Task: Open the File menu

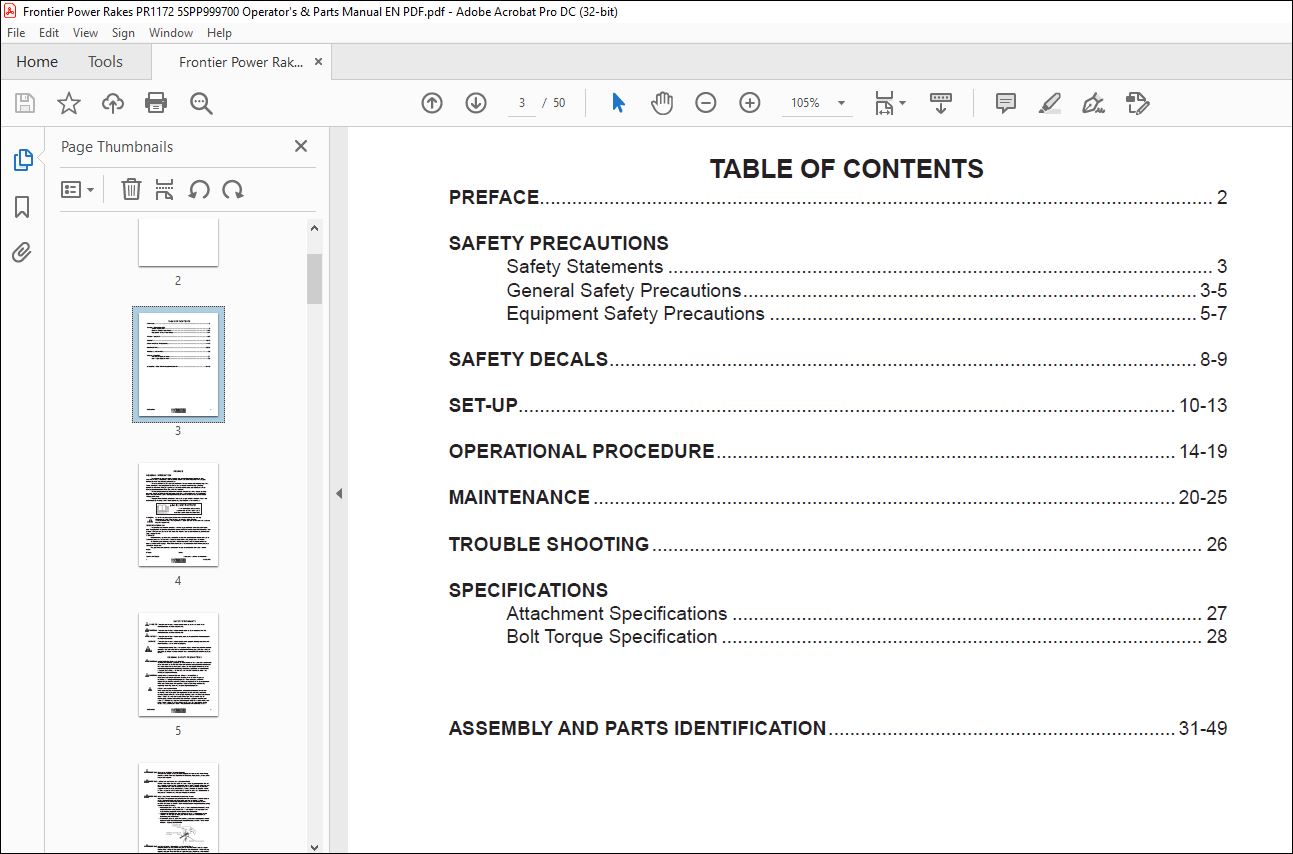Action: (16, 33)
